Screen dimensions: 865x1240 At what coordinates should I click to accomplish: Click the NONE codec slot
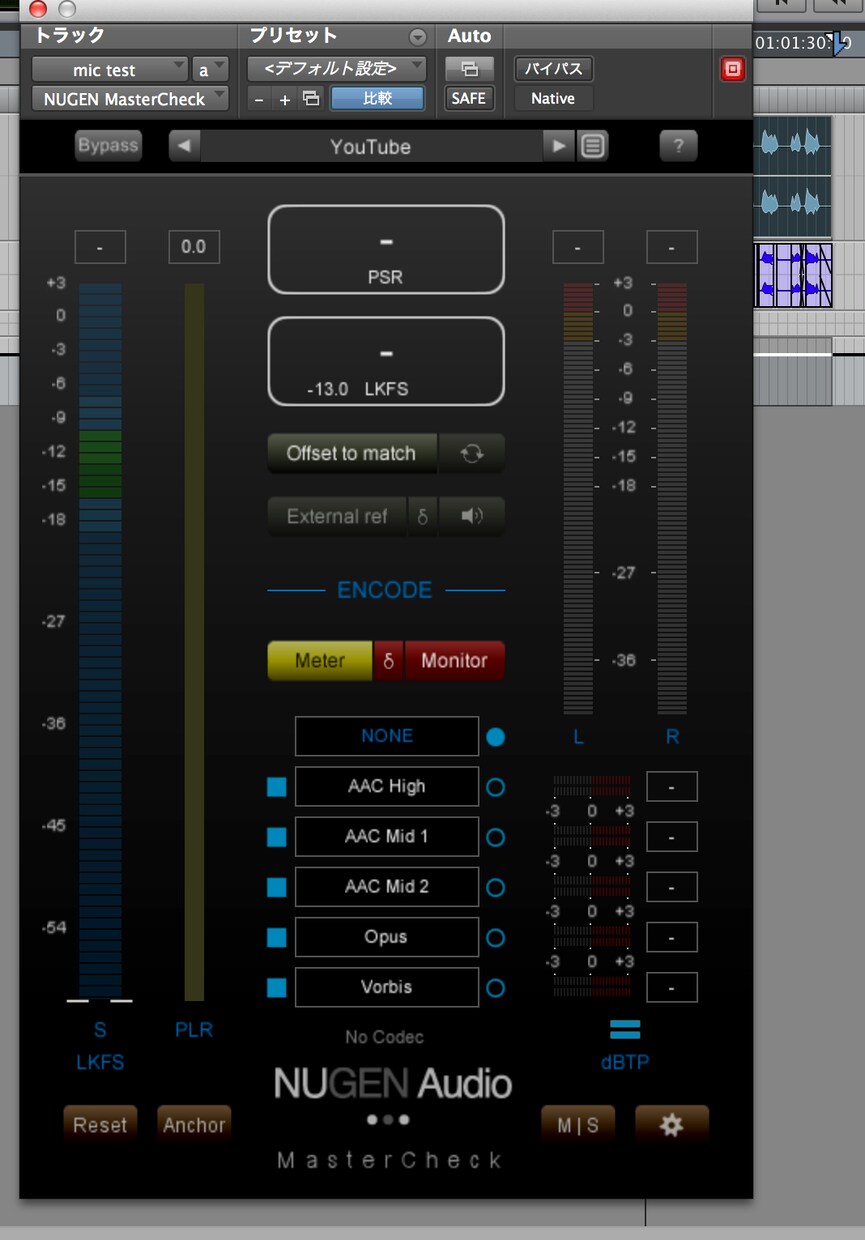(x=387, y=736)
